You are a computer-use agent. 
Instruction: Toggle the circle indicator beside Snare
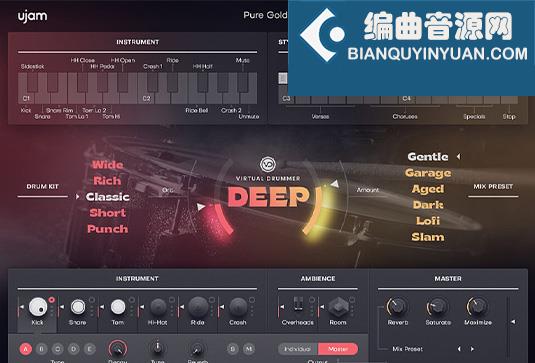pyautogui.click(x=92, y=300)
